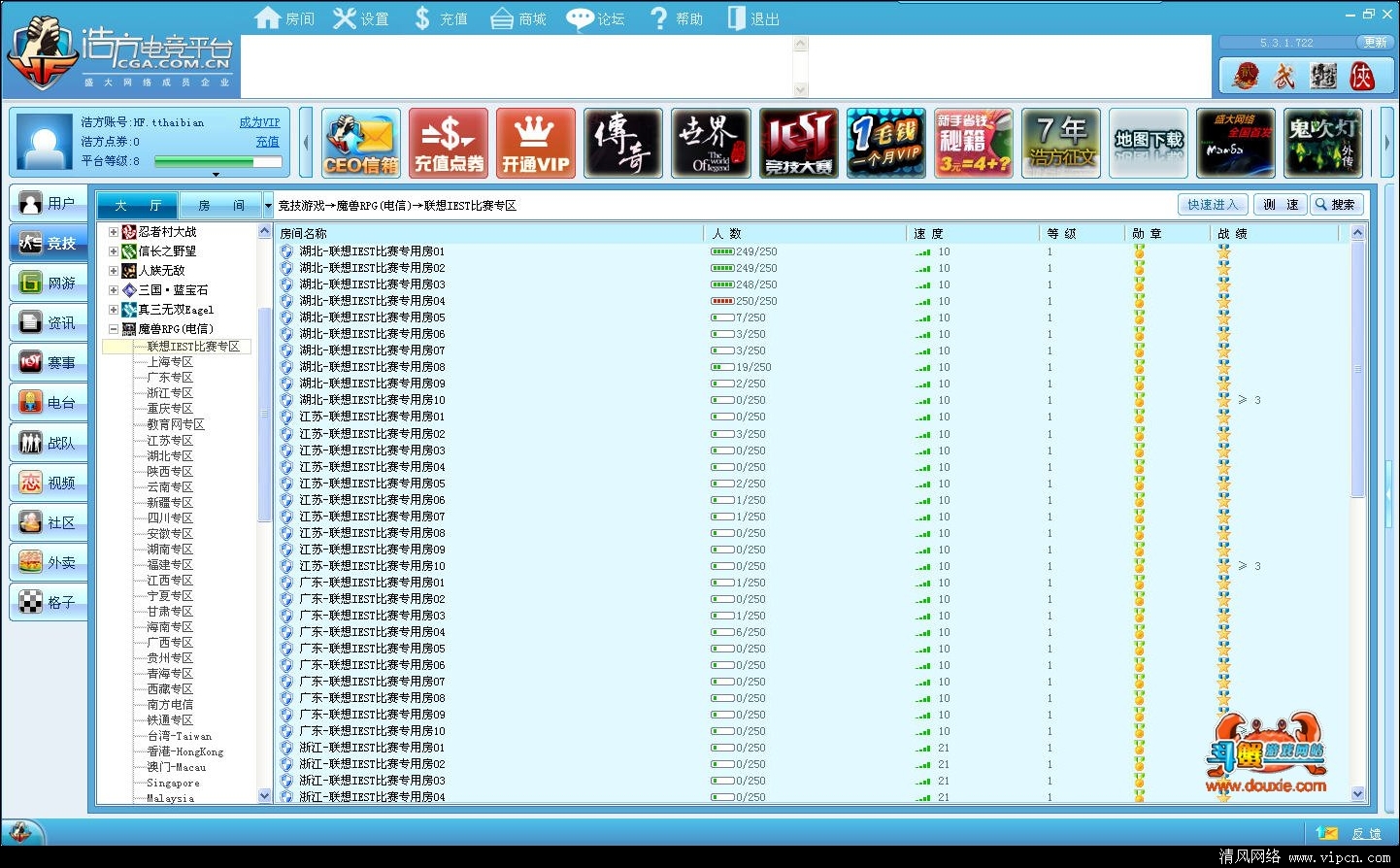Click the 搜索 button
1400x868 pixels.
point(1337,205)
